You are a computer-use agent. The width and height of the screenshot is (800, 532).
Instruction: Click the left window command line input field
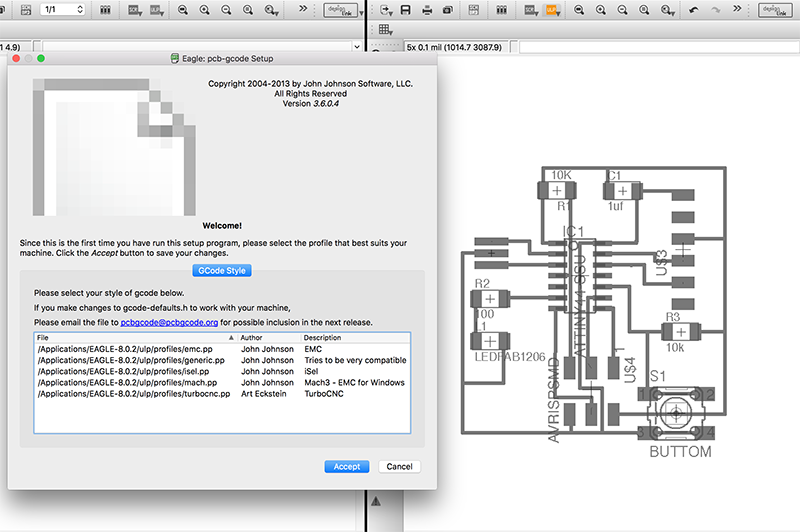pos(197,46)
